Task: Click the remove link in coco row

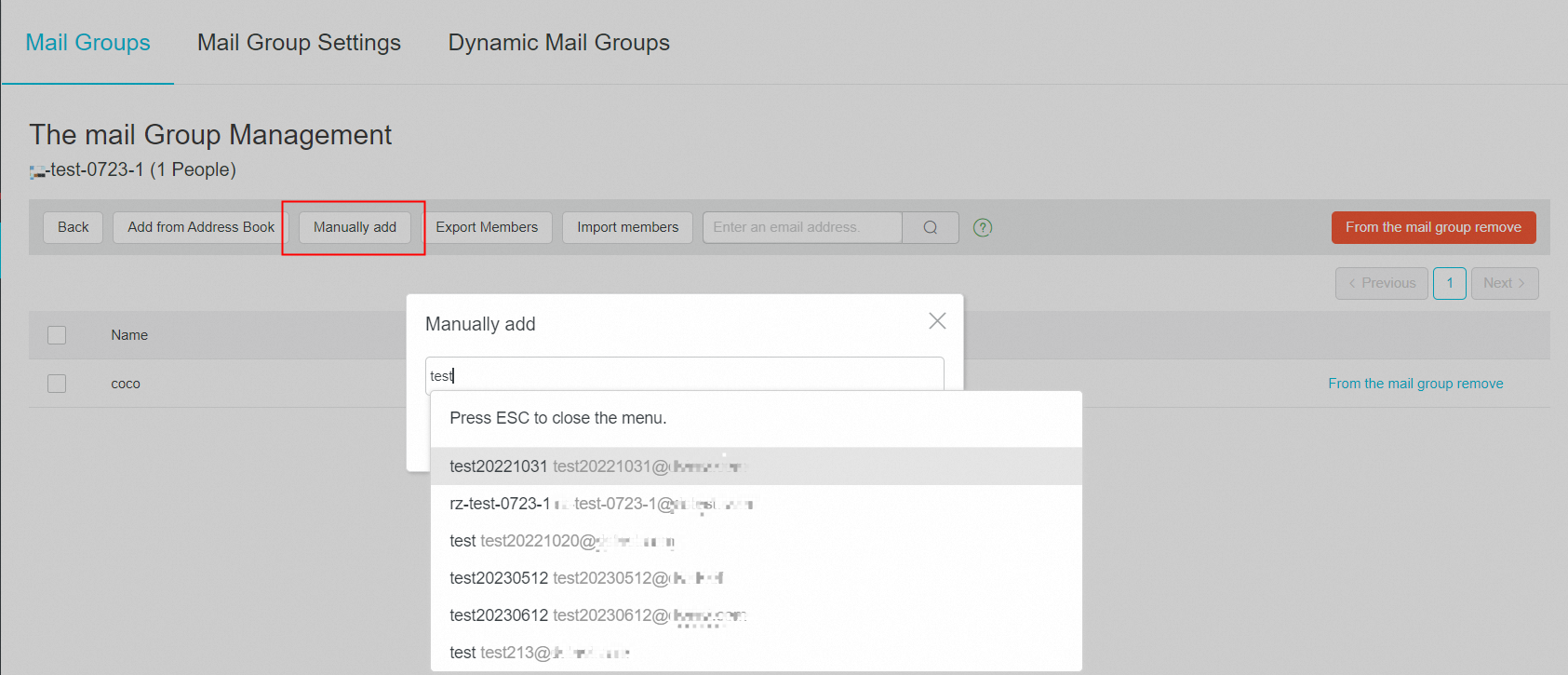Action: tap(1415, 384)
